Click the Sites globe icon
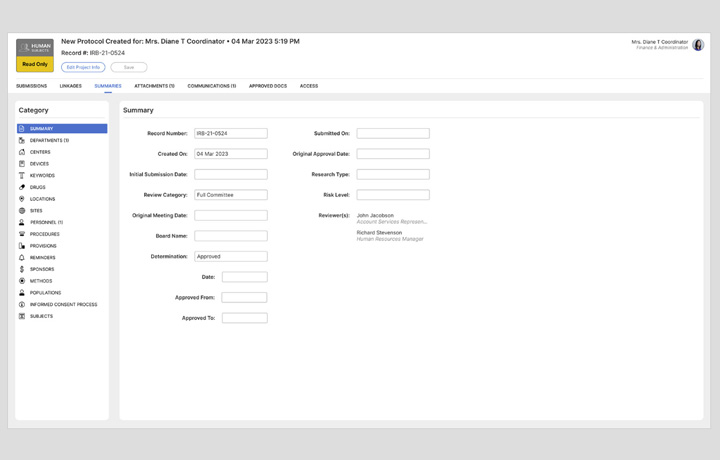 [x=22, y=211]
